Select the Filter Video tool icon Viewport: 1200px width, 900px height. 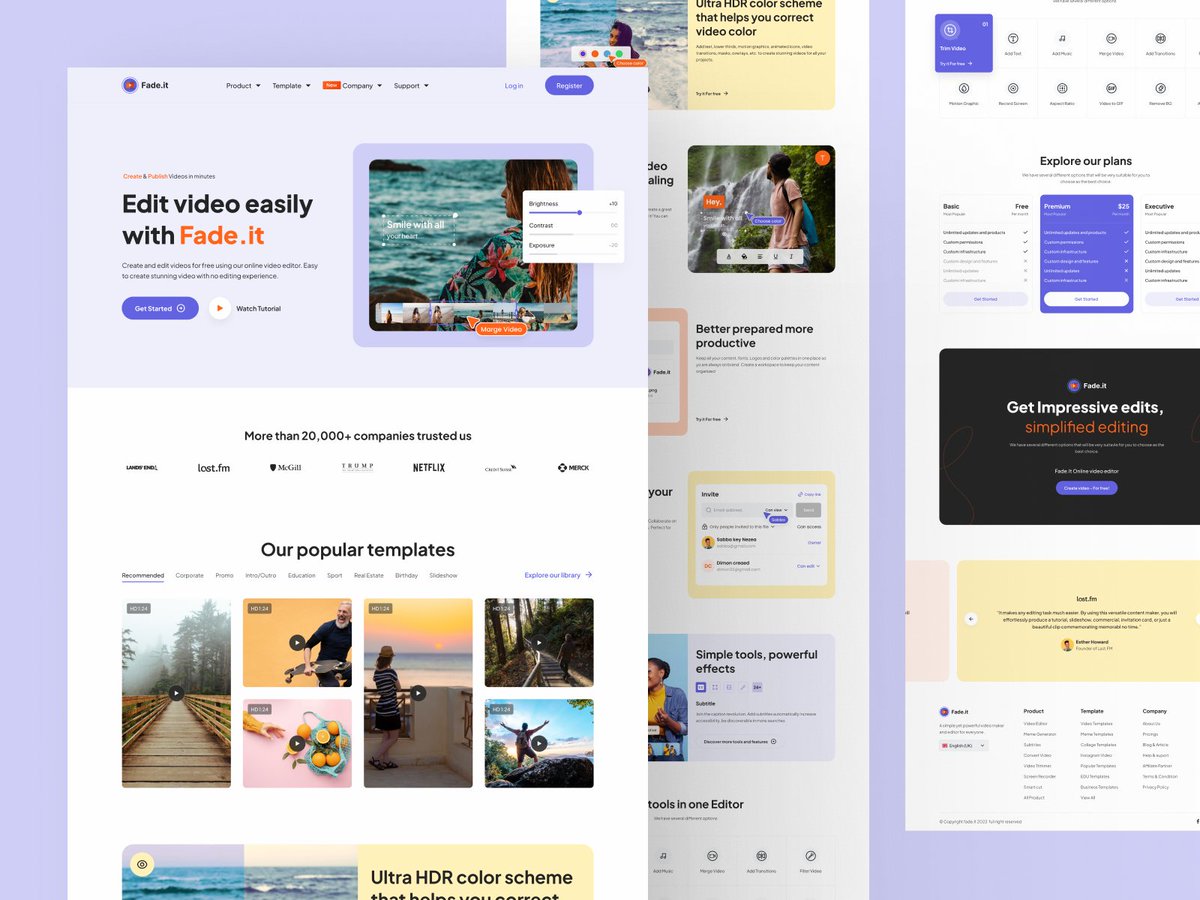(811, 856)
